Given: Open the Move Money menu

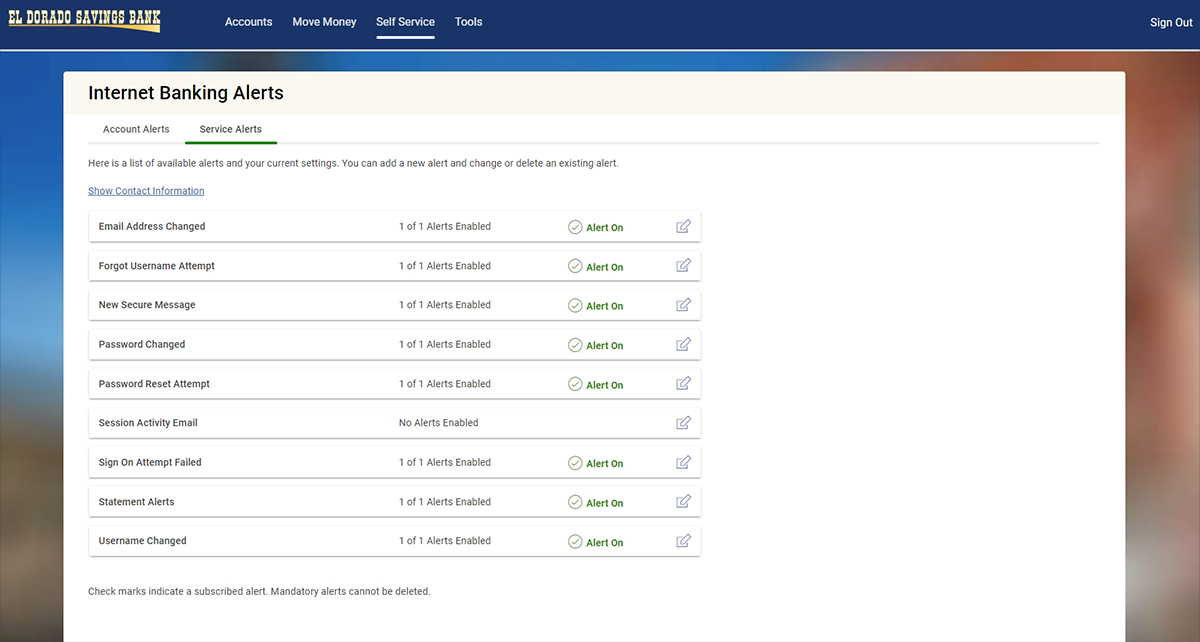Looking at the screenshot, I should (324, 22).
